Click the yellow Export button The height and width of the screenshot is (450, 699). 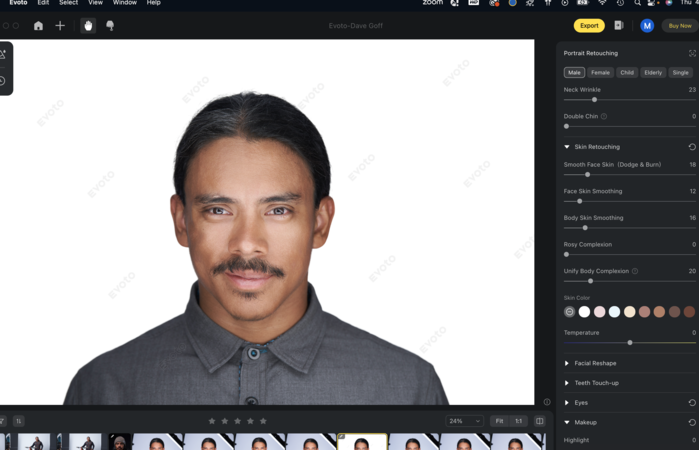click(589, 26)
